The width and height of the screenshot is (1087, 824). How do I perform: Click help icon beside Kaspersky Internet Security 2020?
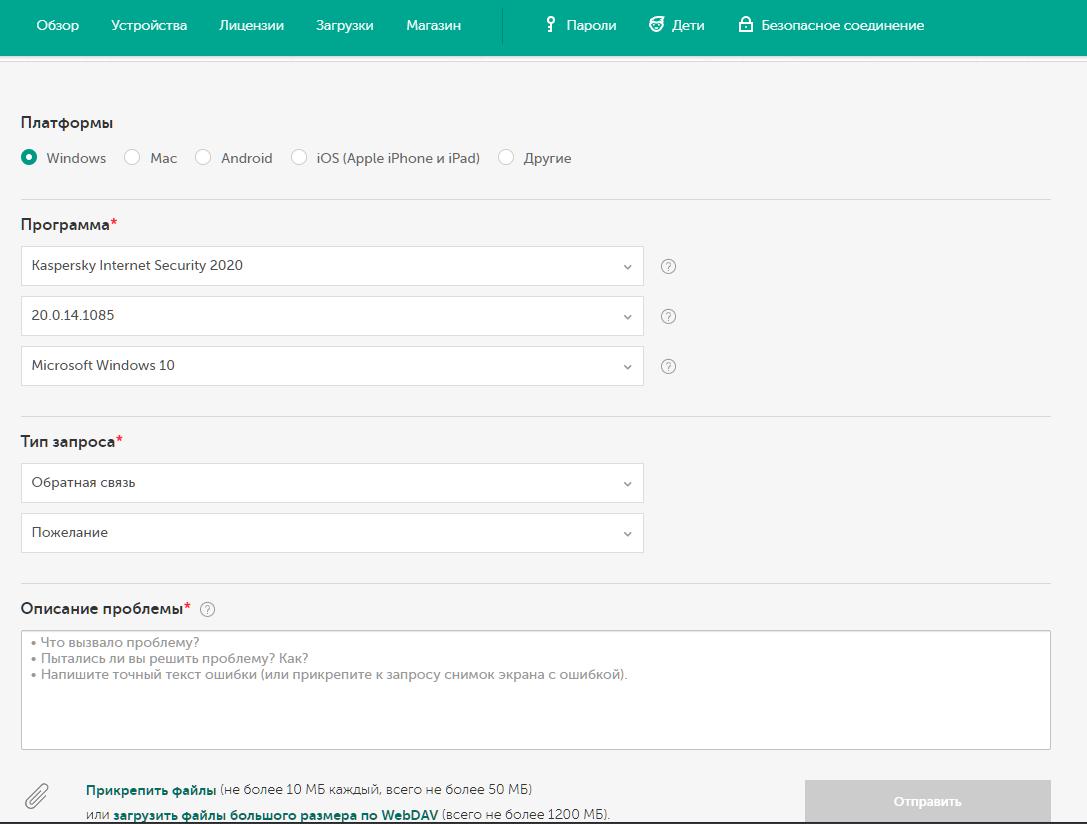[669, 267]
